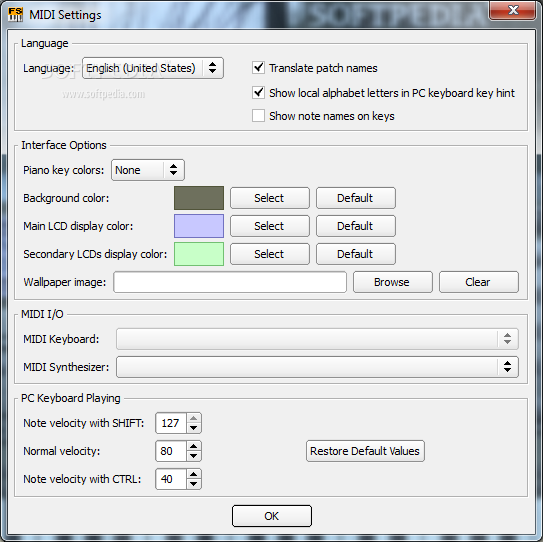
Task: Confirm settings with OK button
Action: click(x=272, y=516)
